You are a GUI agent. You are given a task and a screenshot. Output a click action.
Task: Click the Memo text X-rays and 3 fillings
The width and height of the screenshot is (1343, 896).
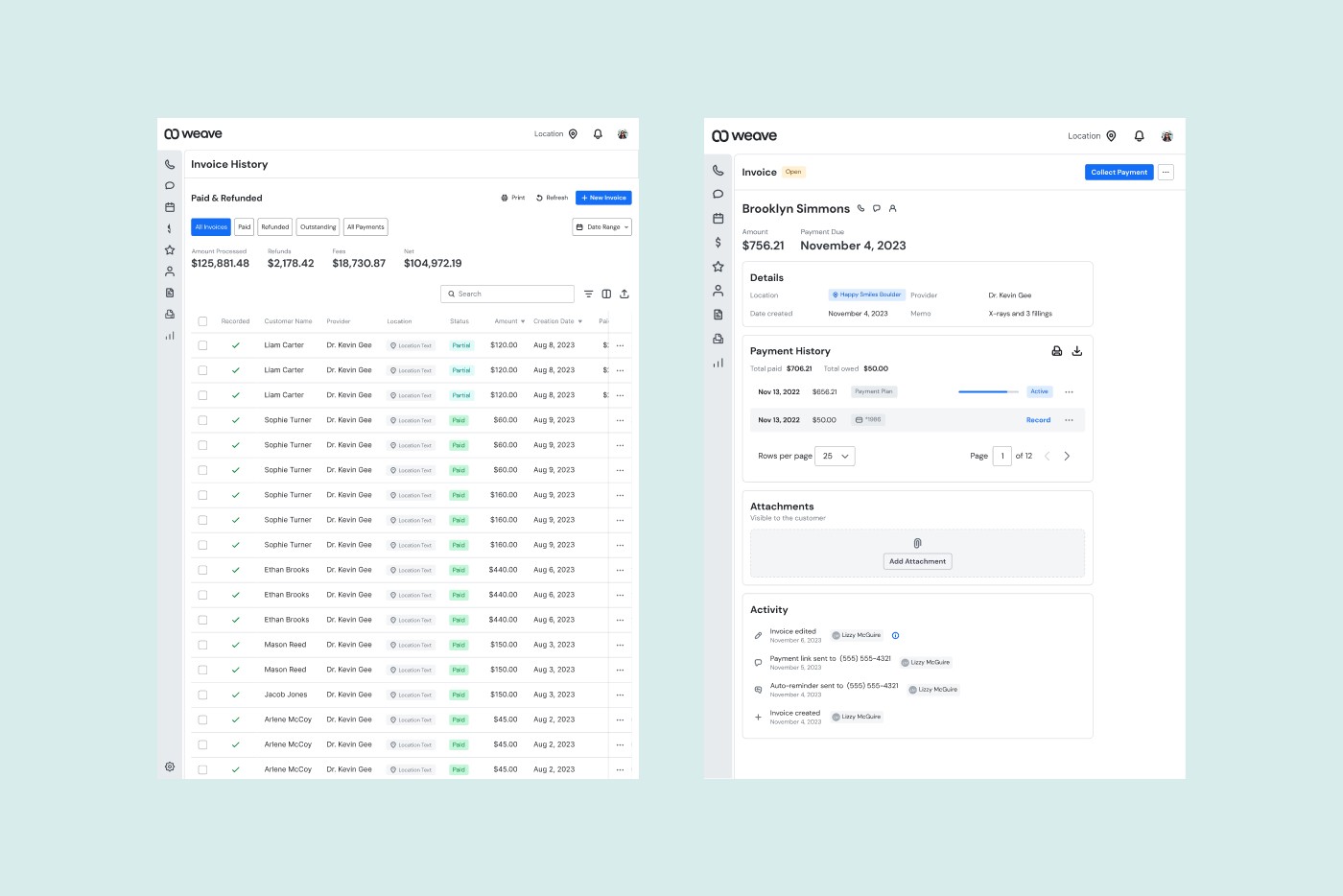coord(1021,314)
